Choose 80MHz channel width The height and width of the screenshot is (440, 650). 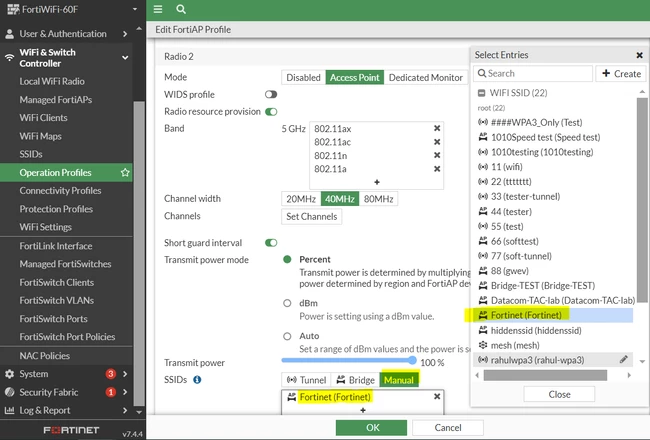pyautogui.click(x=378, y=199)
